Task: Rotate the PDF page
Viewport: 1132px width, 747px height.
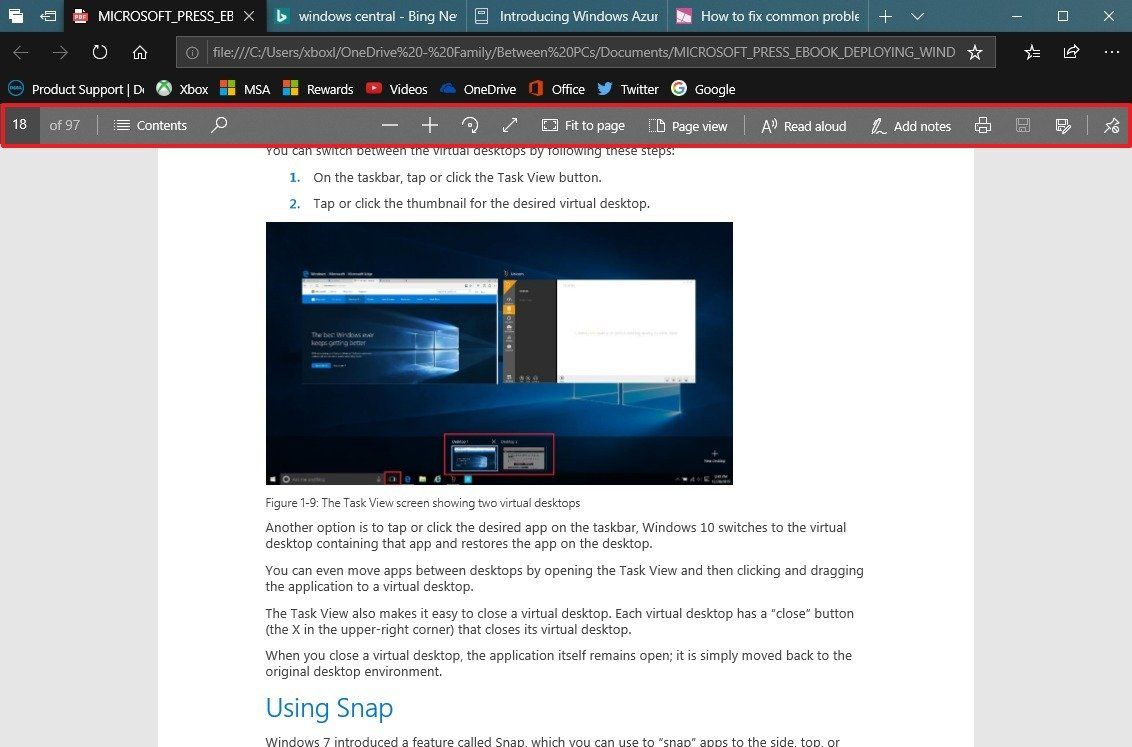Action: coord(470,125)
